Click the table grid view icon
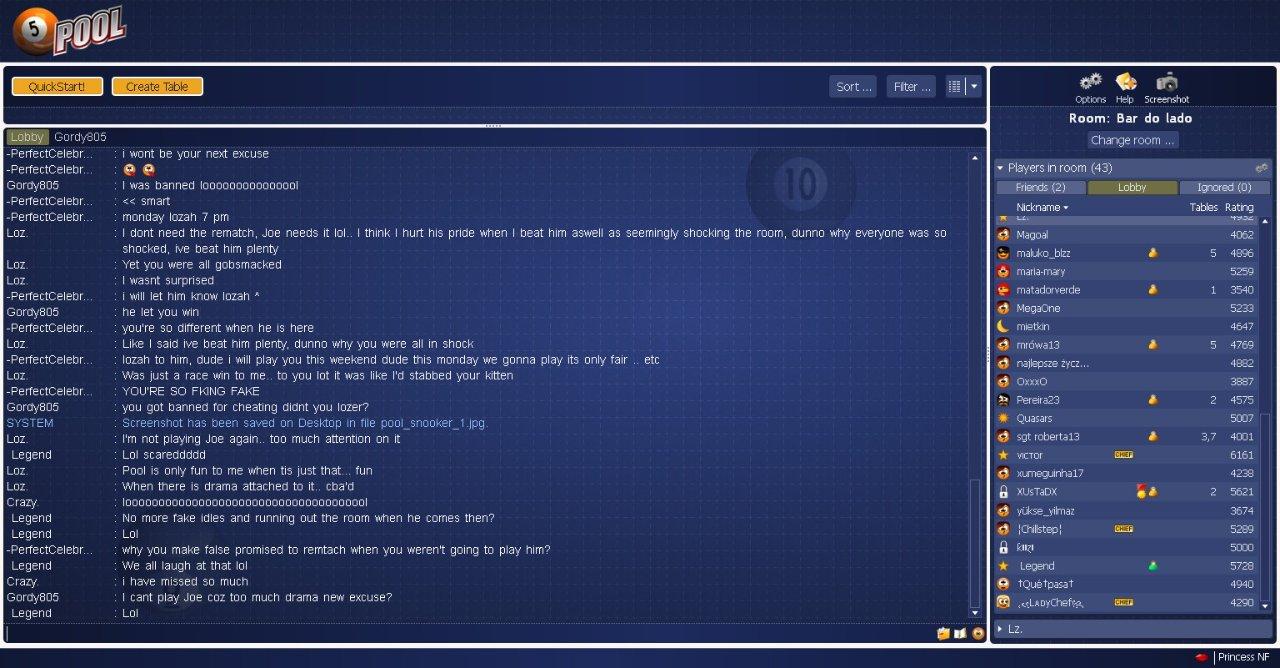 954,87
